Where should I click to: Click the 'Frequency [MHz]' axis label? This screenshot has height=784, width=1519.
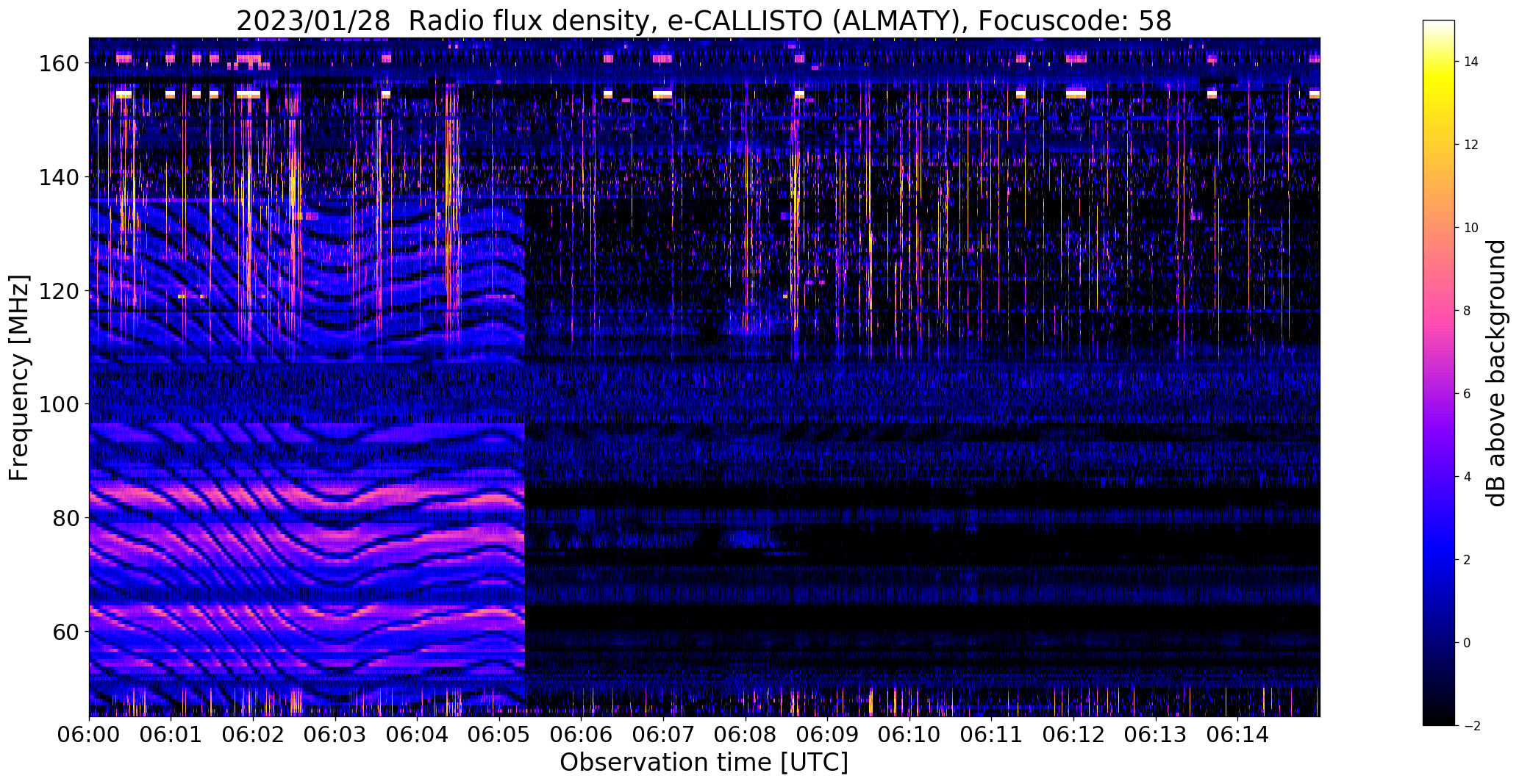tap(19, 378)
